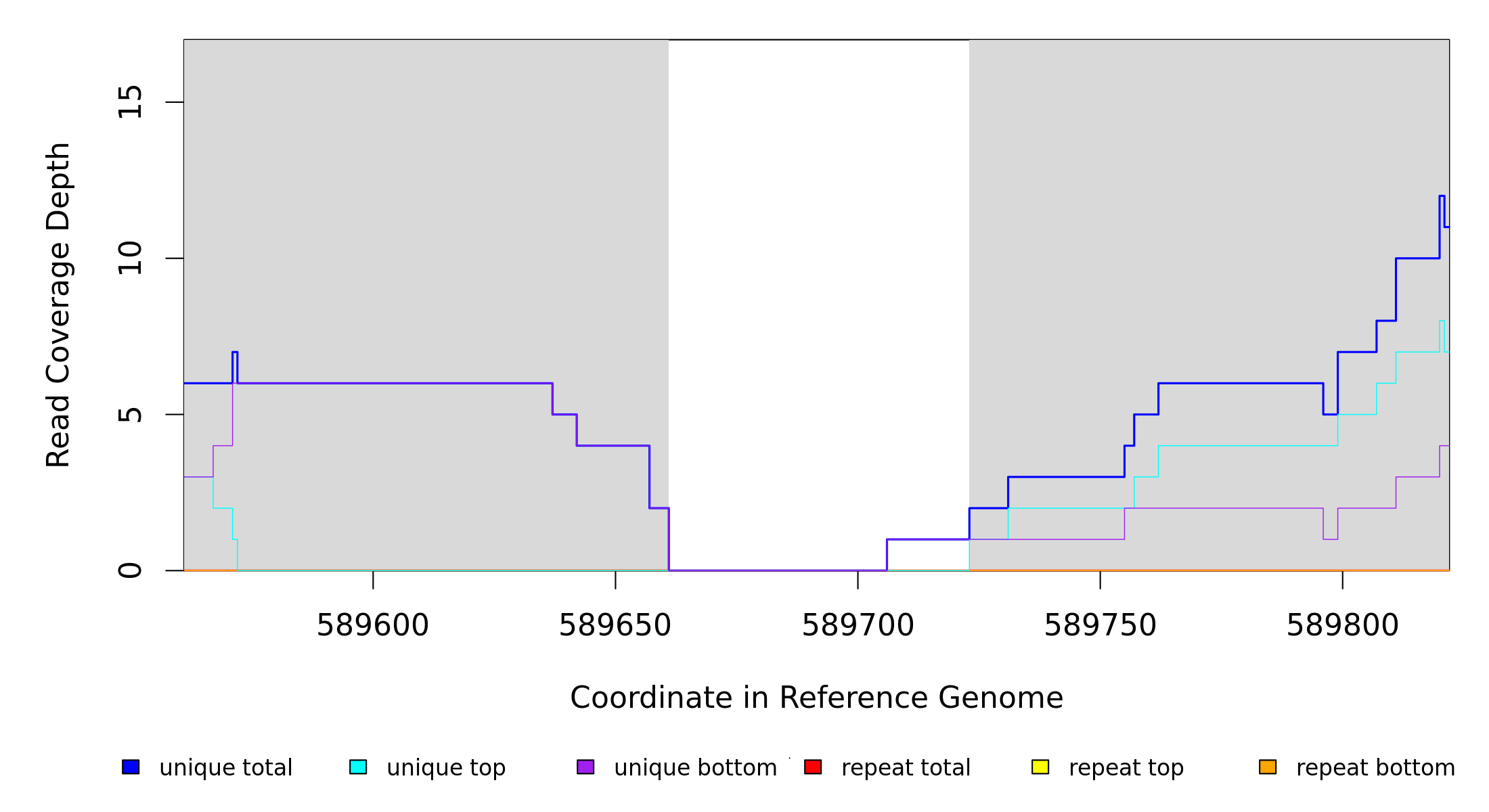The width and height of the screenshot is (1489, 812).
Task: Click the y-axis tick label 10
Action: click(130, 258)
